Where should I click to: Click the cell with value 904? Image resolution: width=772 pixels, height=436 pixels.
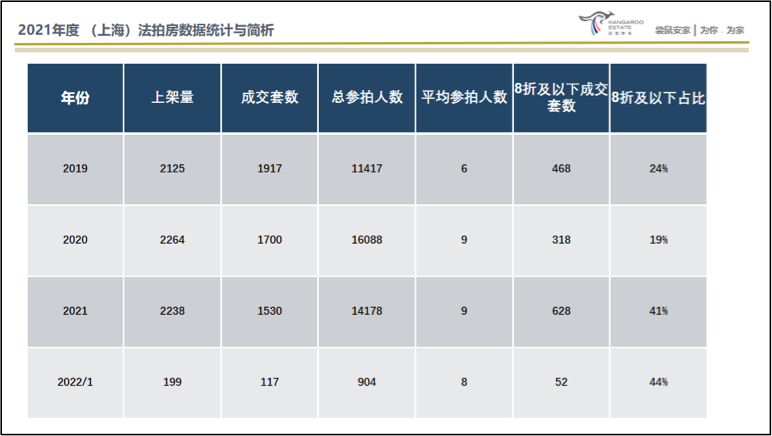(x=366, y=382)
